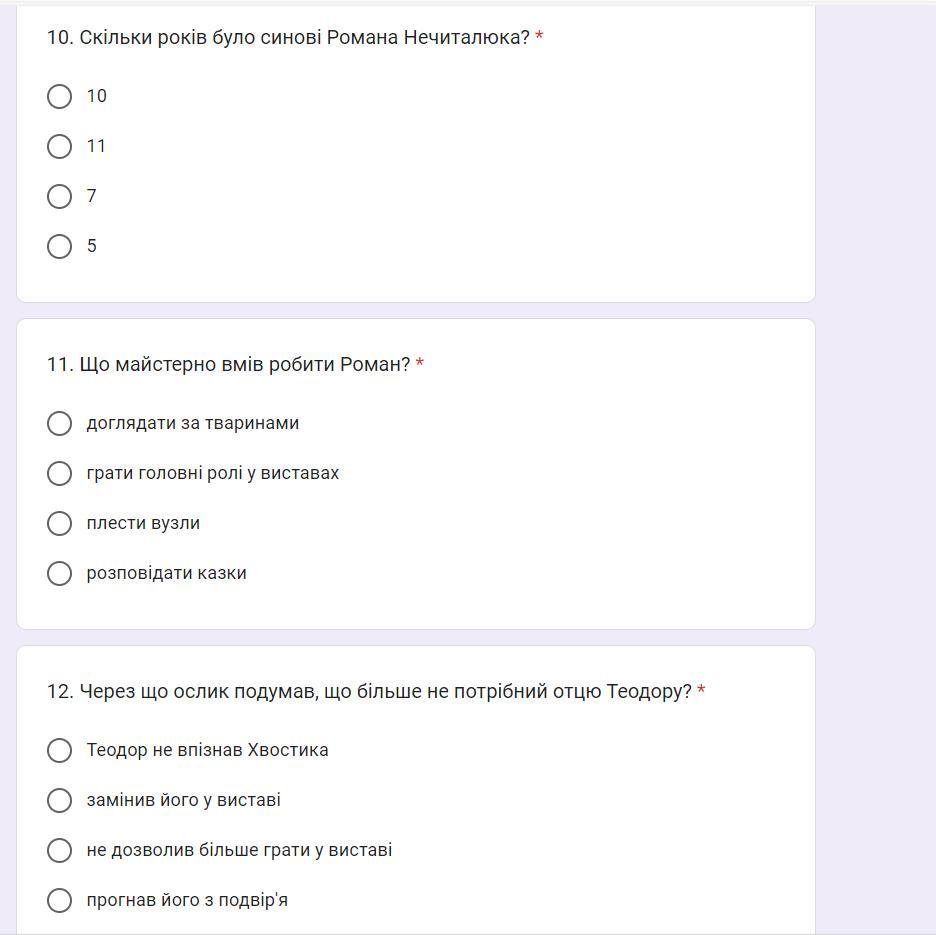Choose the radio circle beside 11

(59, 146)
